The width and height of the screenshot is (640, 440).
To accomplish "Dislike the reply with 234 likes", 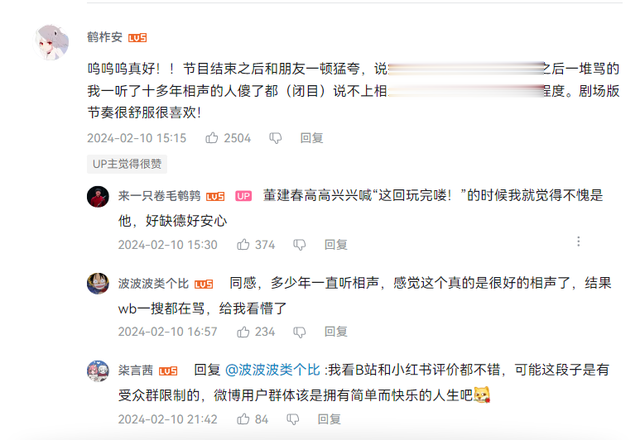I will coord(299,332).
